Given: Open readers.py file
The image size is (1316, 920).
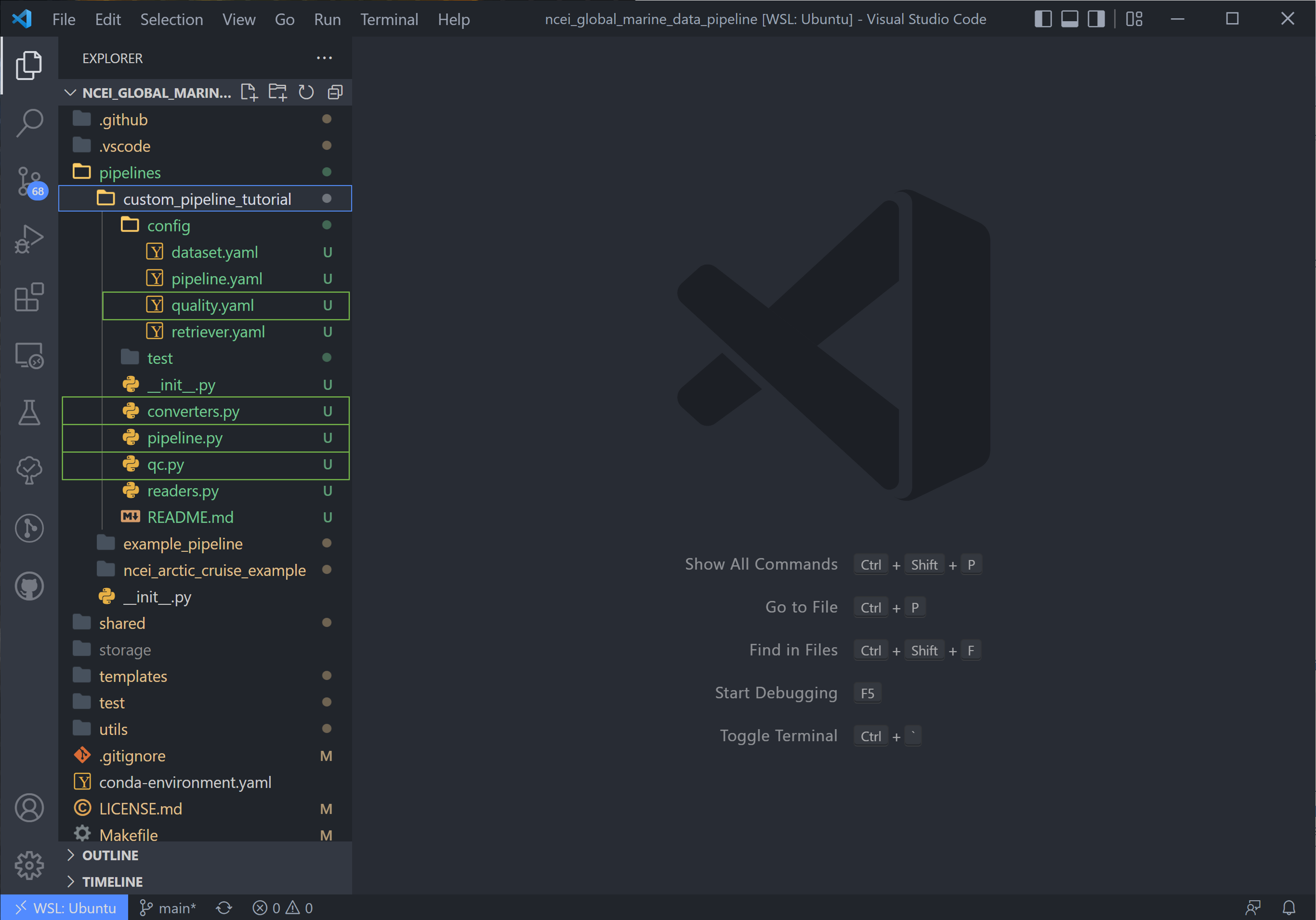Looking at the screenshot, I should coord(205,491).
